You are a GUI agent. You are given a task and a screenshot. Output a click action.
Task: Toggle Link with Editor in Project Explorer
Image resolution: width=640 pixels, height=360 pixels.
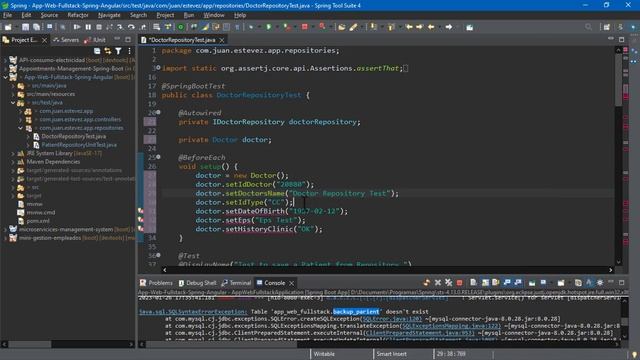coord(108,51)
